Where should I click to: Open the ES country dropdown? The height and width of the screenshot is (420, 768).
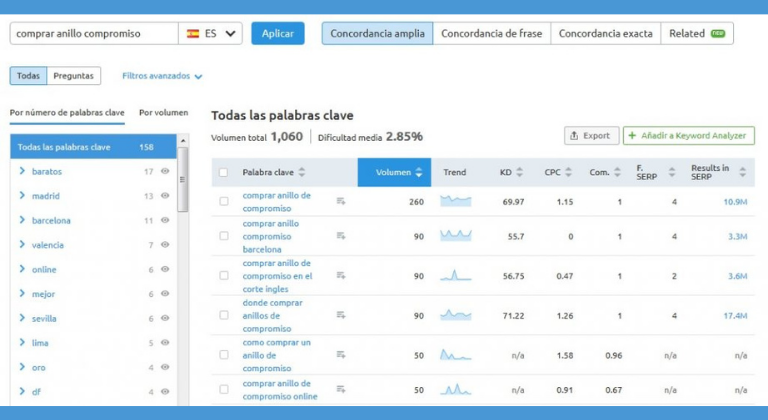pos(211,34)
